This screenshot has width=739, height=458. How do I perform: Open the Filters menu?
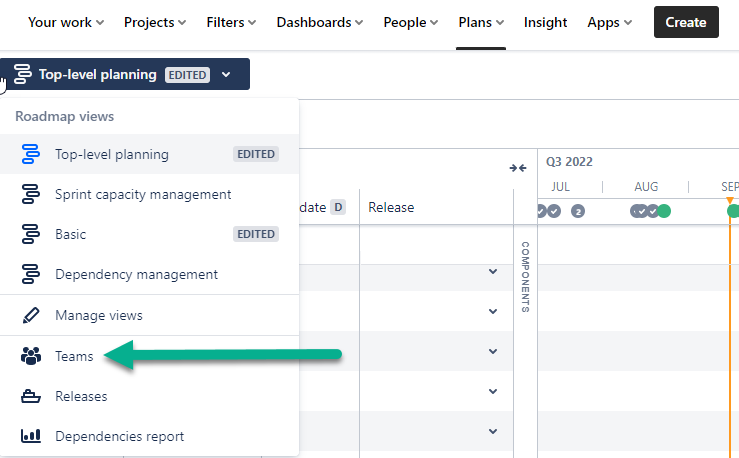point(230,22)
